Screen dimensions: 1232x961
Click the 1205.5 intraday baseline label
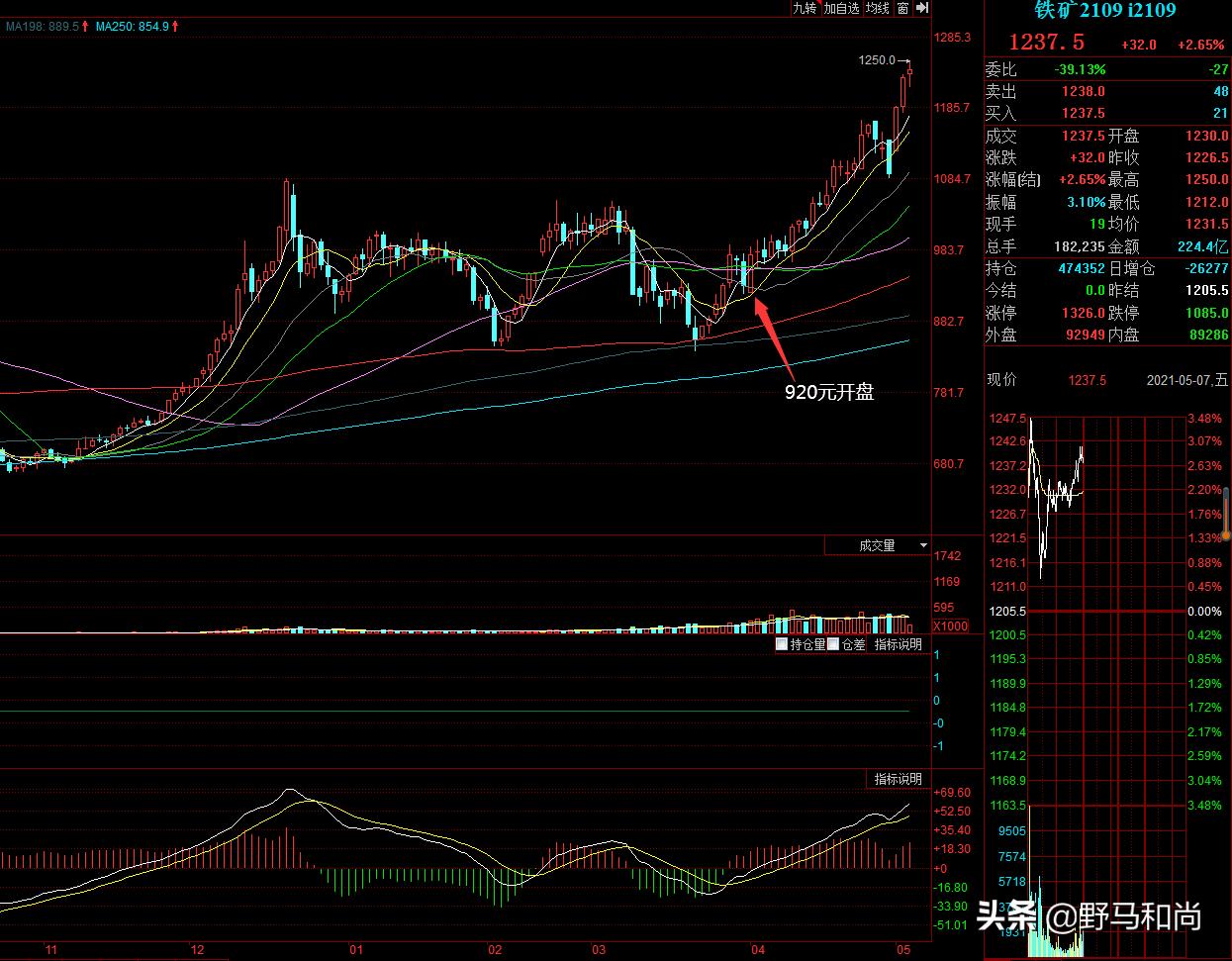point(1007,612)
